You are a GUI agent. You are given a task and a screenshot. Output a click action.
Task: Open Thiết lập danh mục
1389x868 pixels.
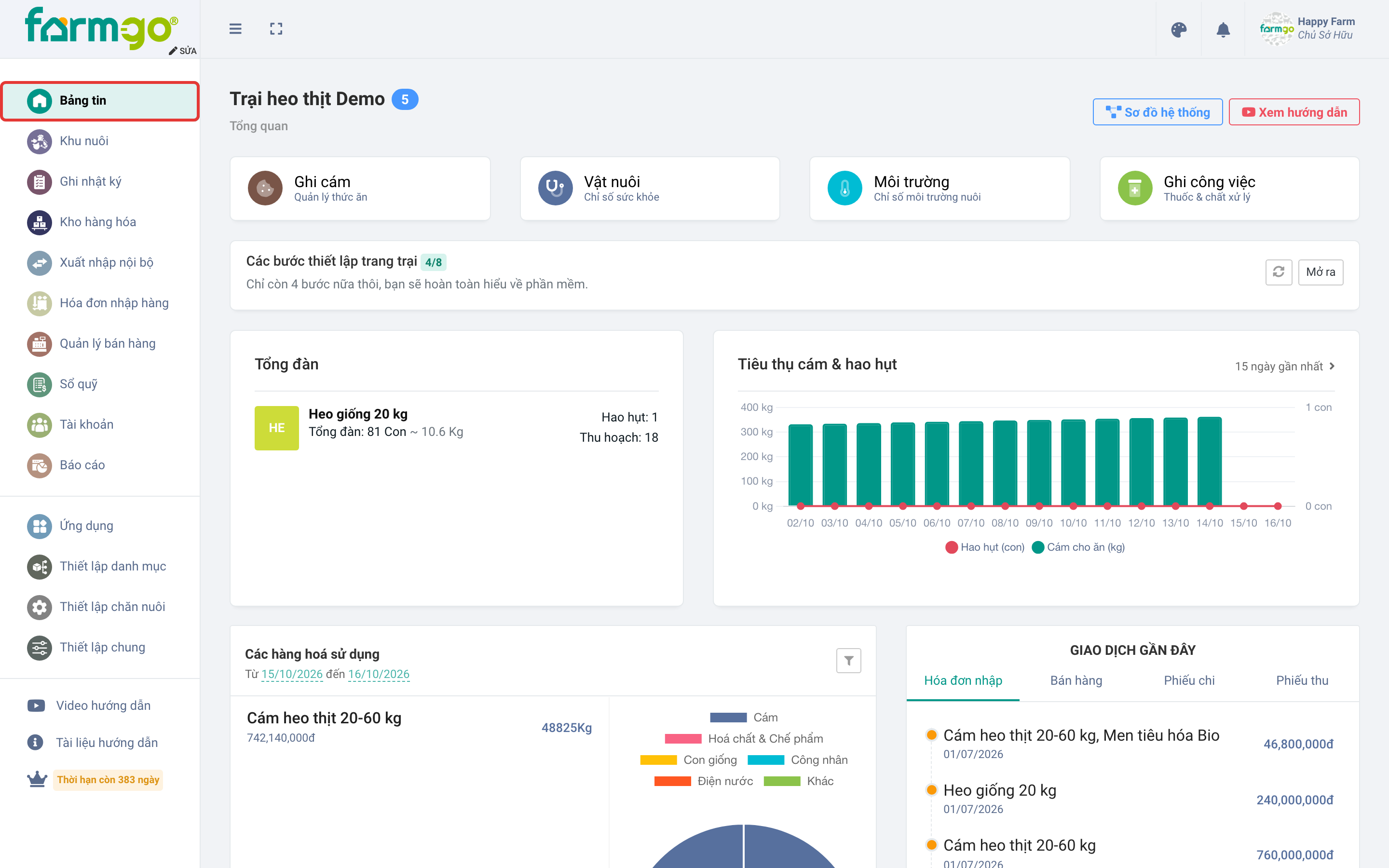[x=100, y=566]
